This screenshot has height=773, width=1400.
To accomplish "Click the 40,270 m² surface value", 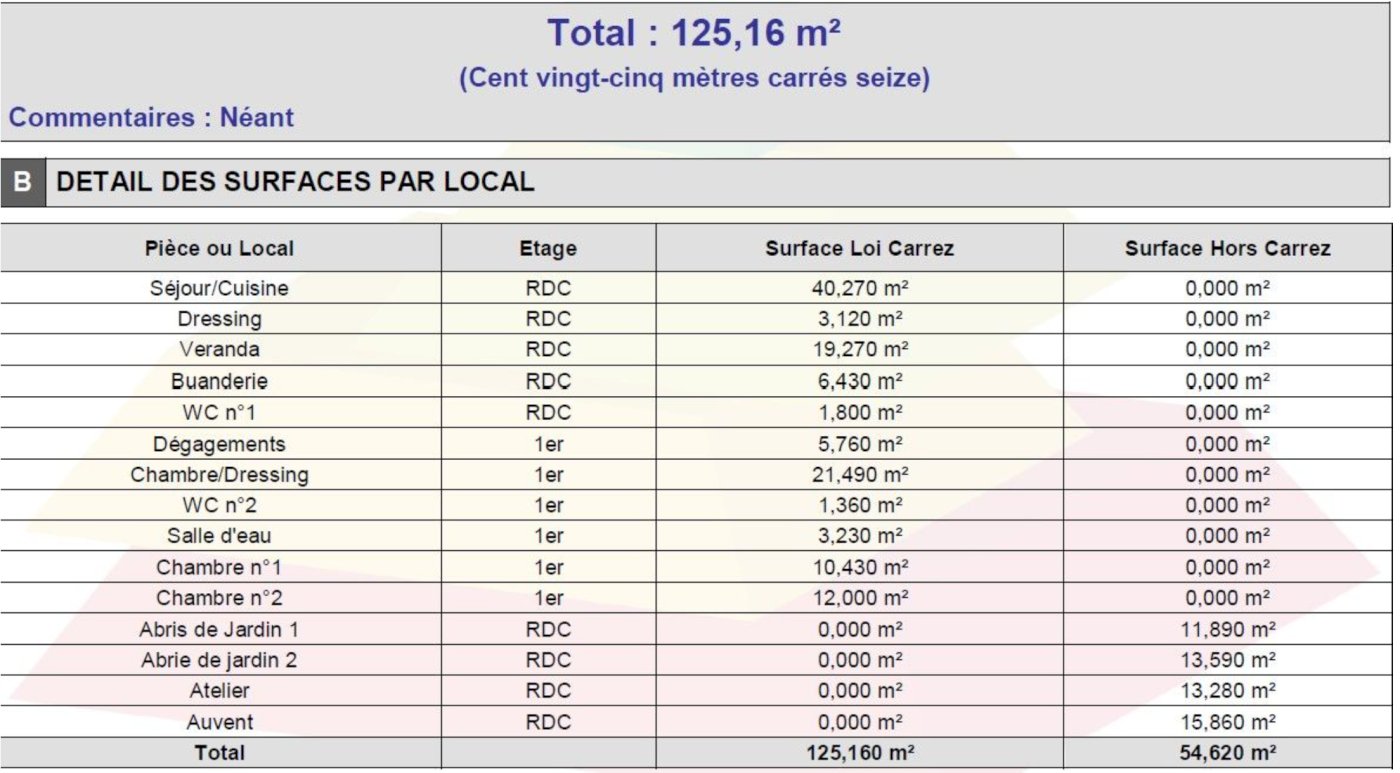I will coord(859,288).
